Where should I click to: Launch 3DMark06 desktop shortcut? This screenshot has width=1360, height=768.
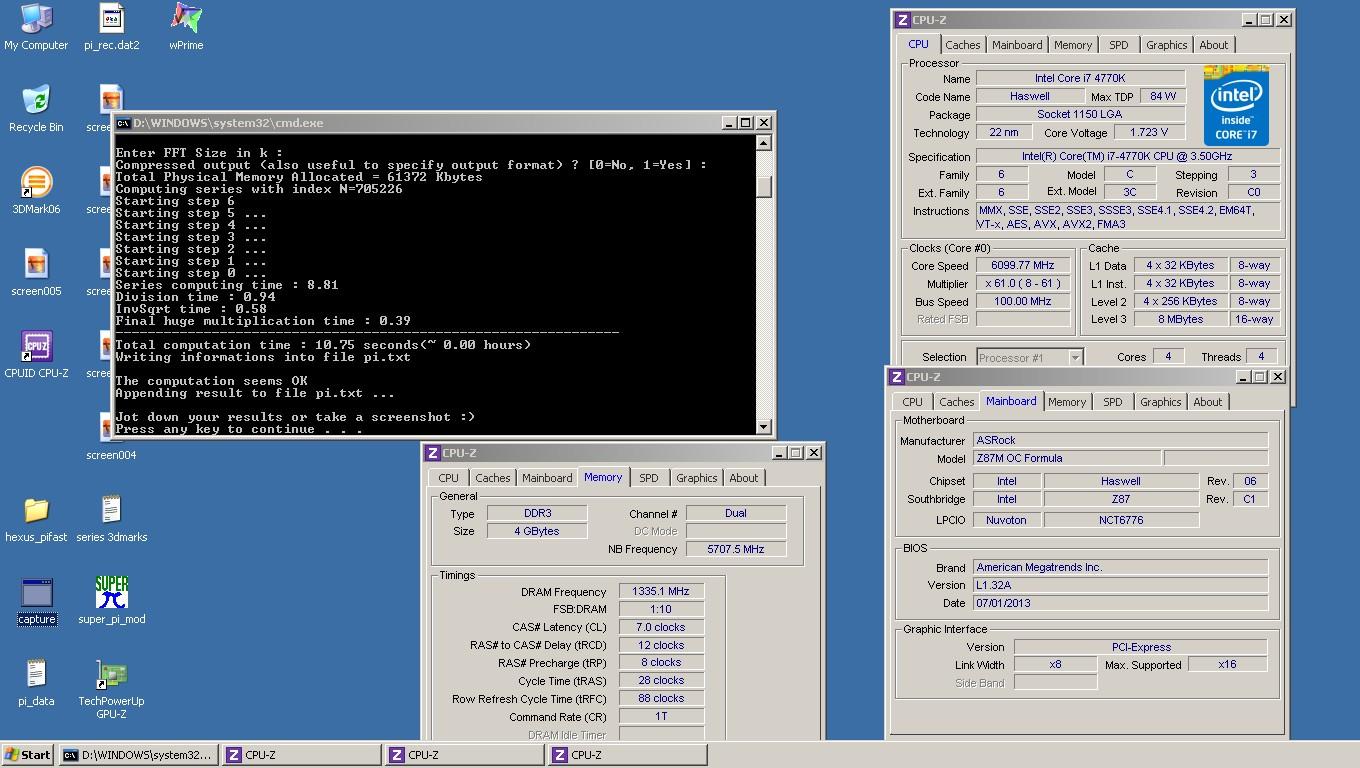point(36,191)
